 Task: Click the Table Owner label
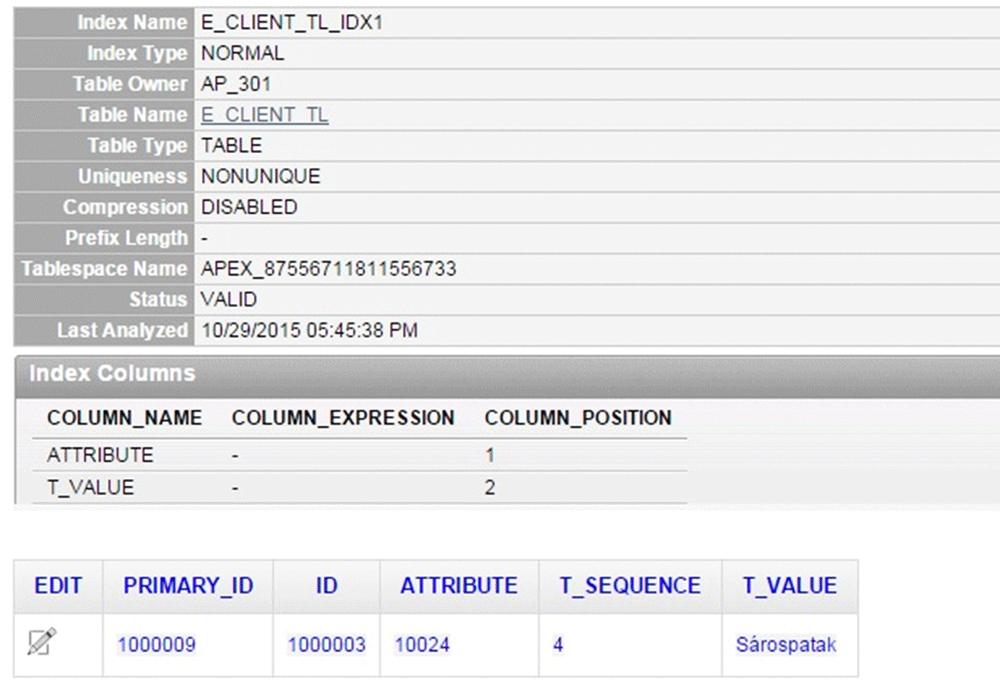pyautogui.click(x=130, y=84)
